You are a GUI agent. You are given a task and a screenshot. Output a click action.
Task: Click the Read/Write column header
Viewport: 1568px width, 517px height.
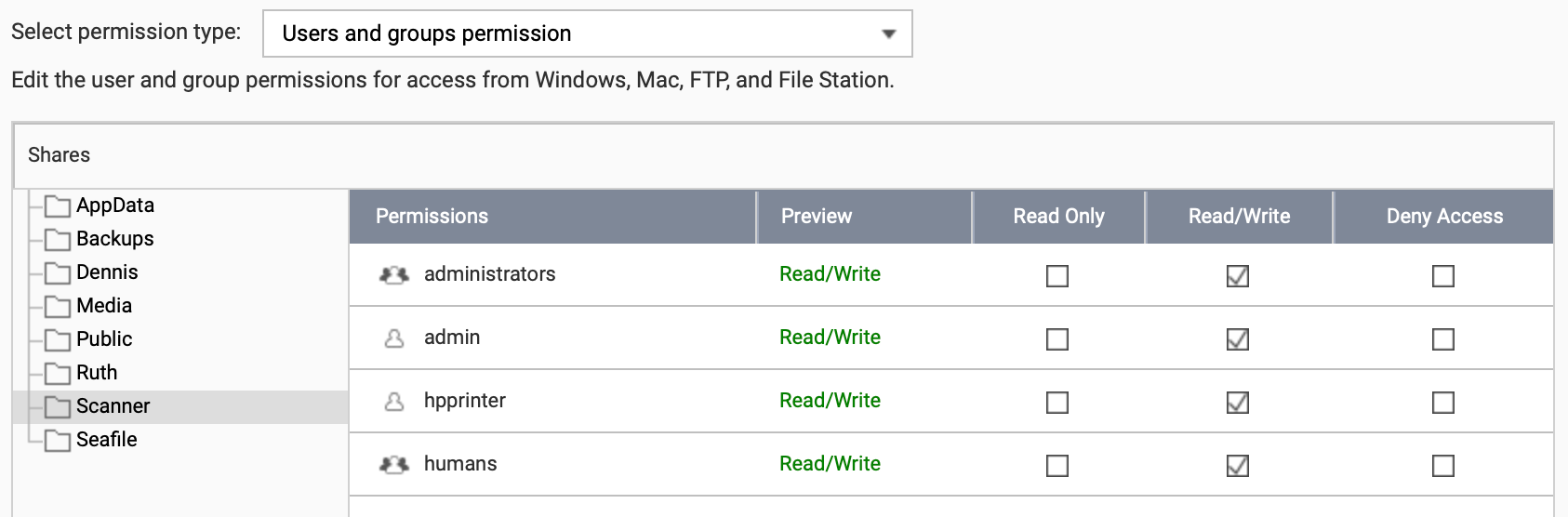[x=1240, y=217]
